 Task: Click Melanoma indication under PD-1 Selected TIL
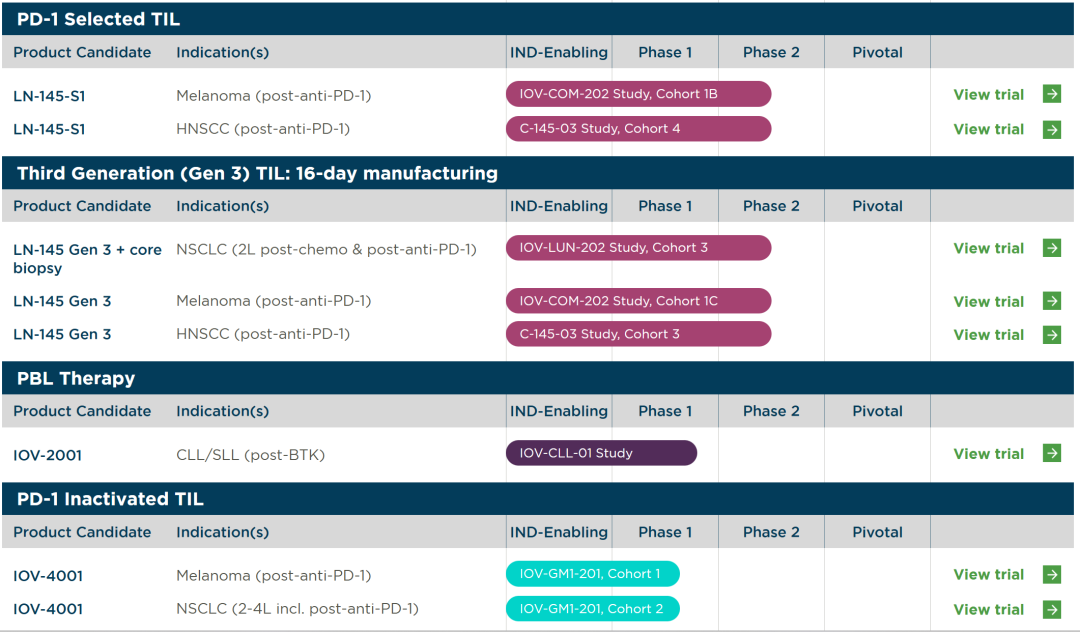pyautogui.click(x=273, y=96)
